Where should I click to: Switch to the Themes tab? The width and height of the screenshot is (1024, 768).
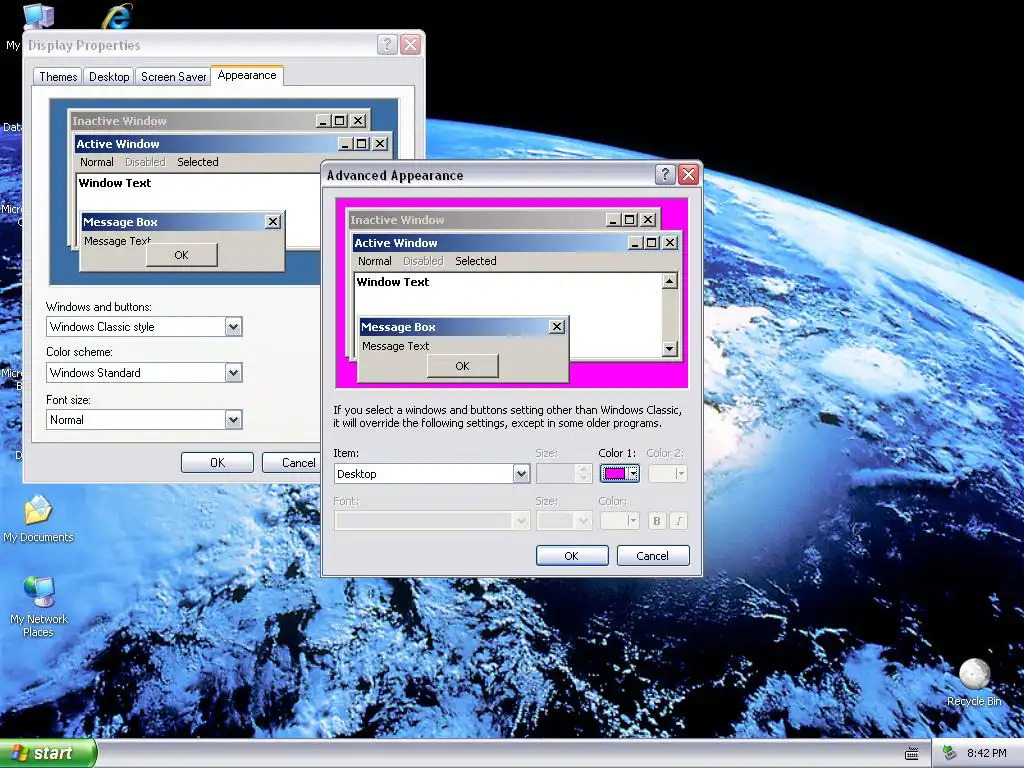click(58, 76)
